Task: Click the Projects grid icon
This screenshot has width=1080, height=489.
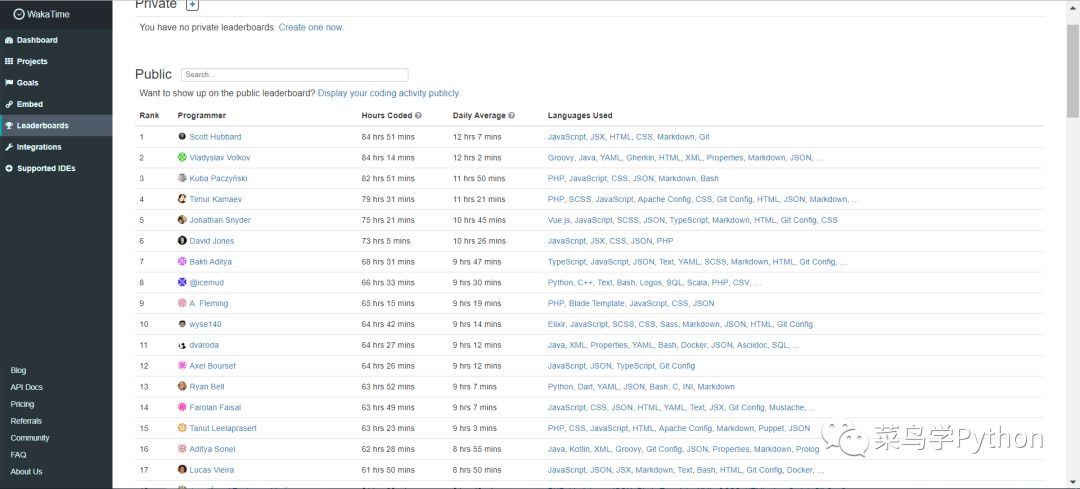Action: [9, 61]
